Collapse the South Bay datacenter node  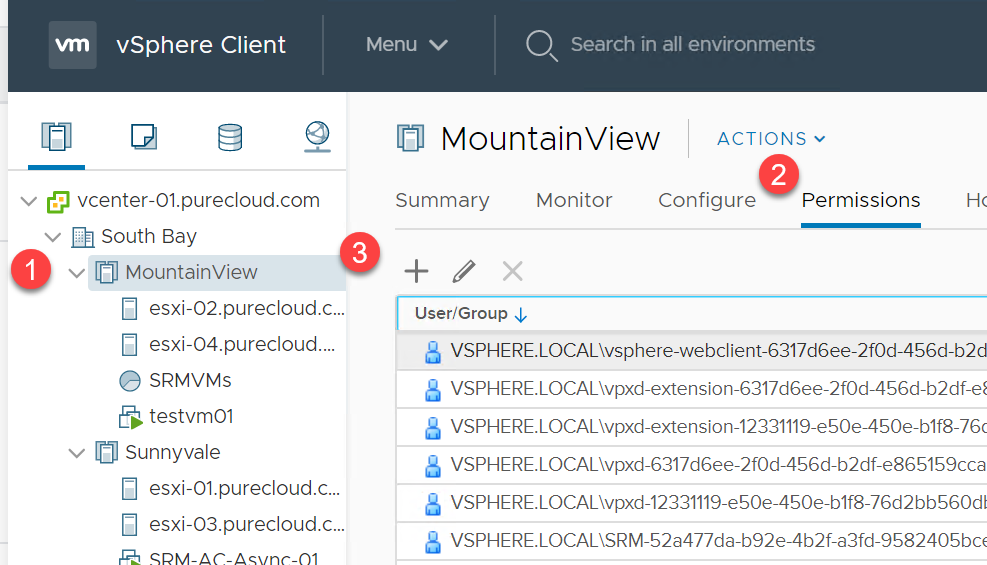pos(53,237)
